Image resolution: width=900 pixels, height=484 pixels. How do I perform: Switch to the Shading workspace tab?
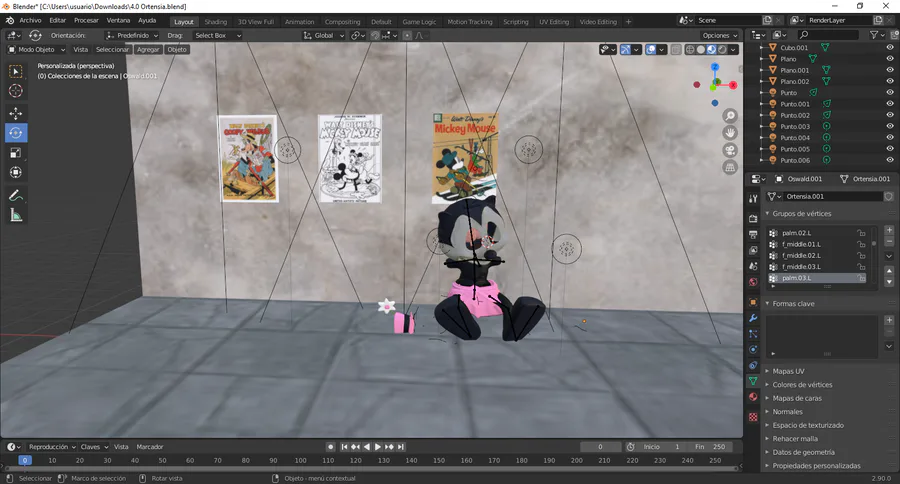pyautogui.click(x=216, y=22)
